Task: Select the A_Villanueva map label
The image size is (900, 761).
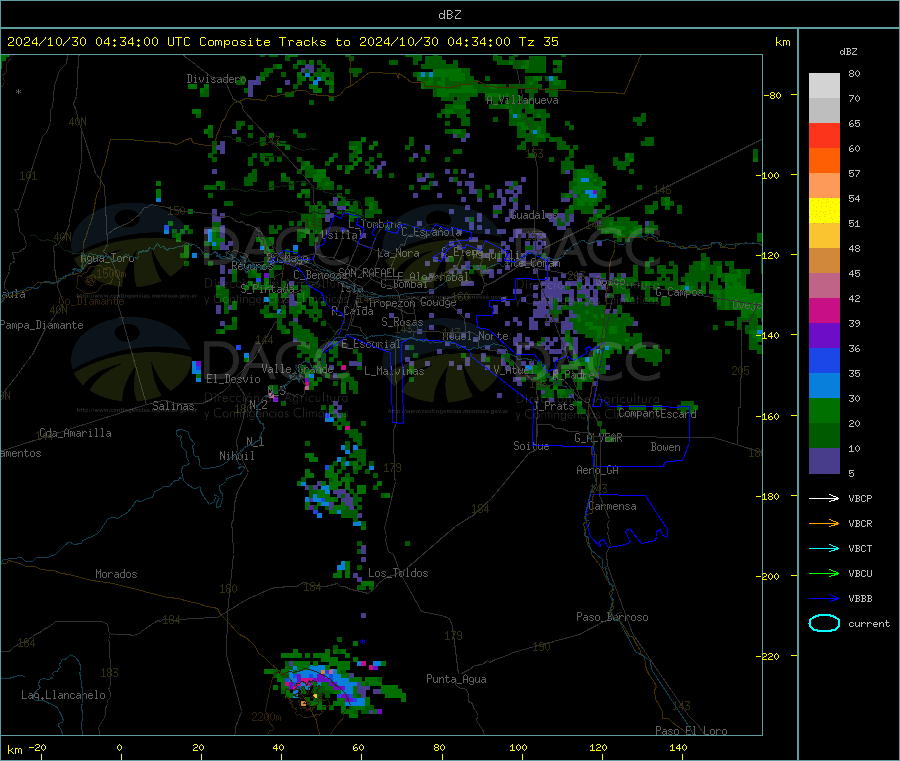Action: pos(522,100)
